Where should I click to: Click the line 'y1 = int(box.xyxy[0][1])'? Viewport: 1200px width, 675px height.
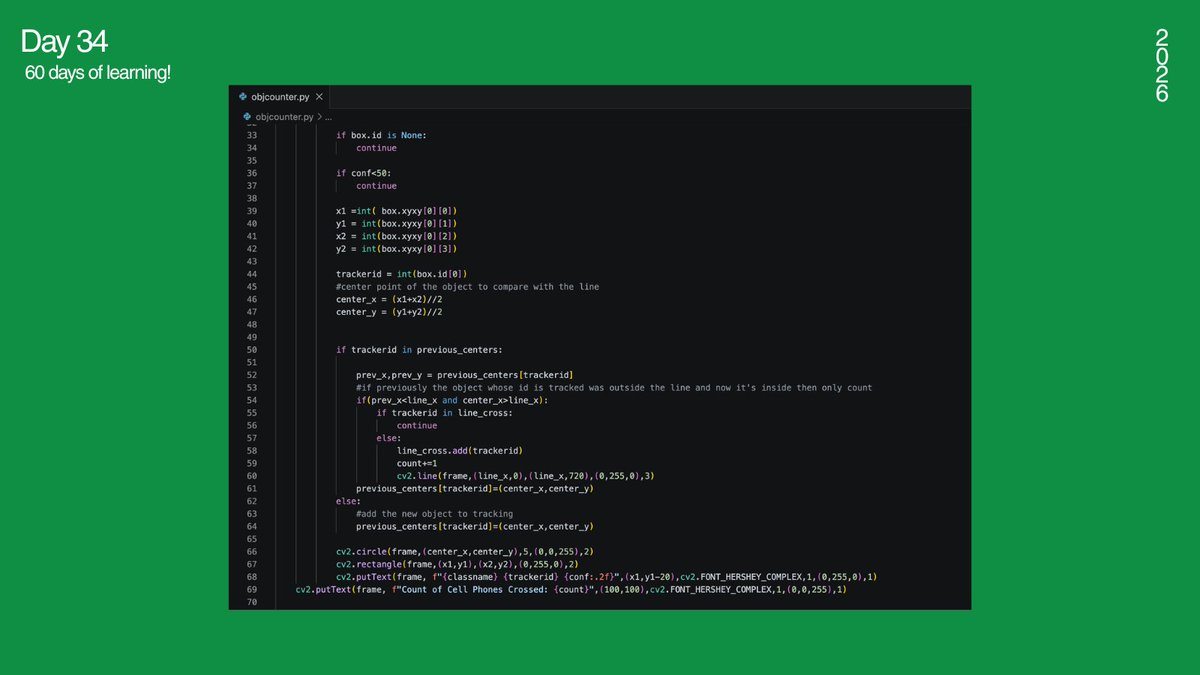coord(396,224)
